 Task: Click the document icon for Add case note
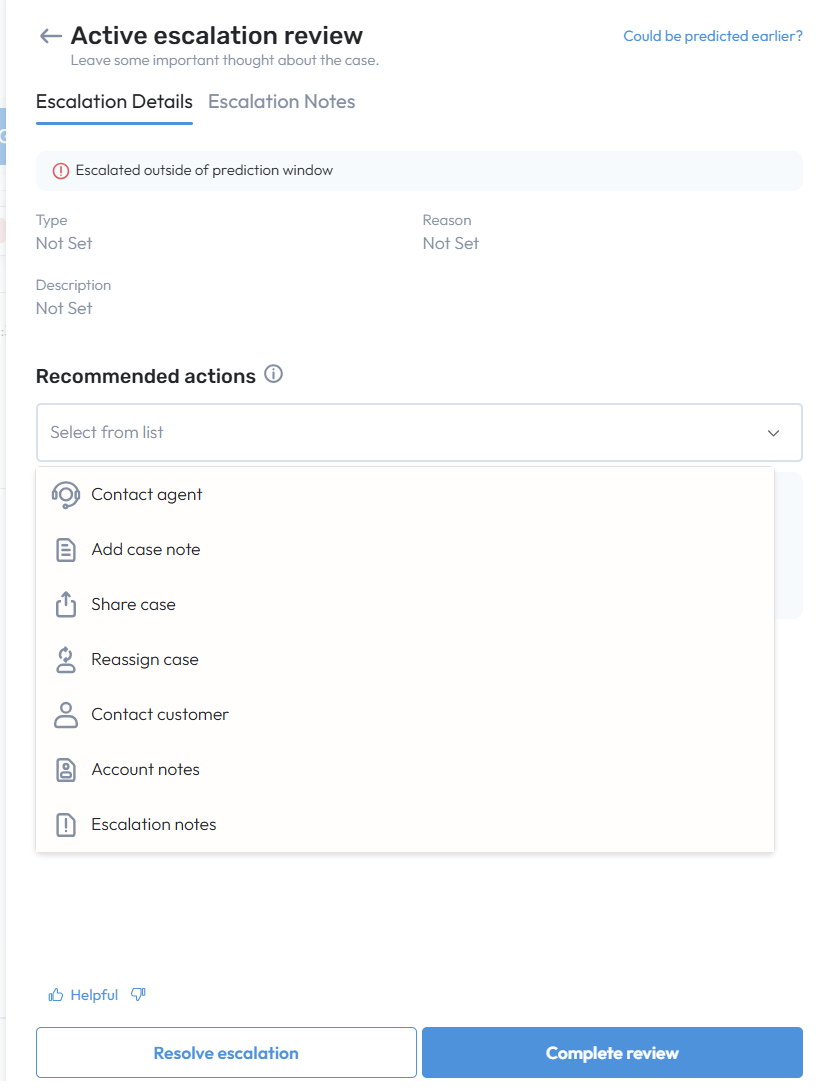click(65, 550)
